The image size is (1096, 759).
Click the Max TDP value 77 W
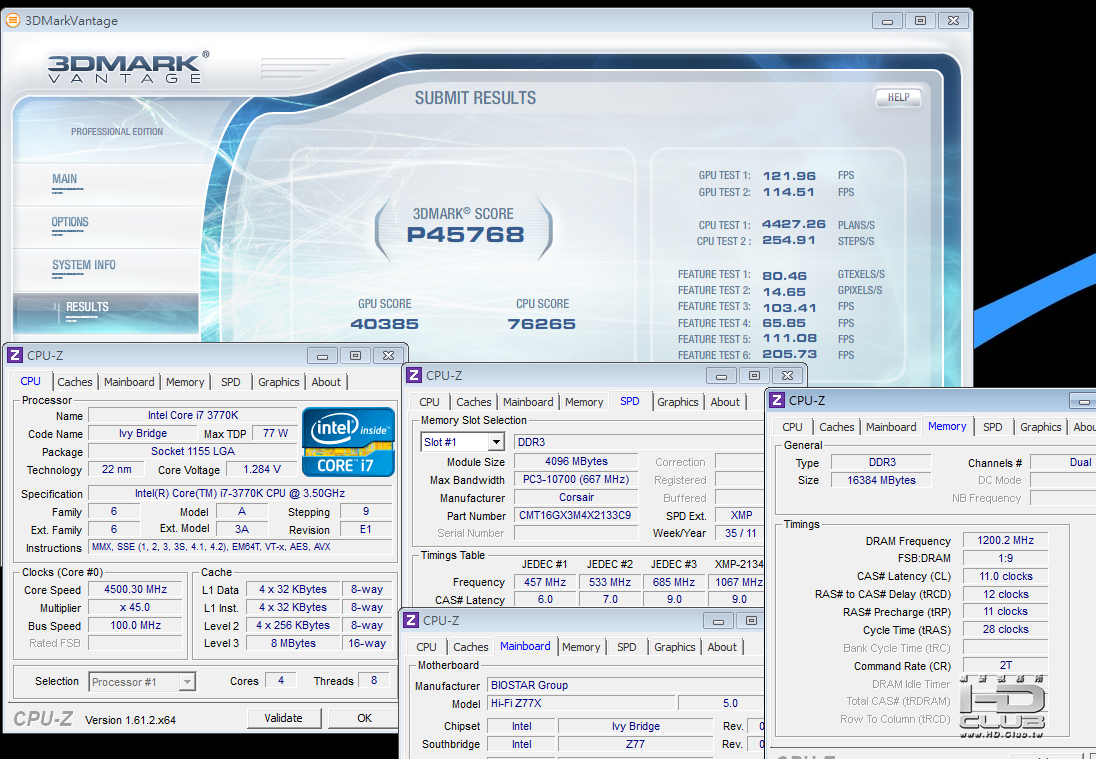tap(275, 433)
